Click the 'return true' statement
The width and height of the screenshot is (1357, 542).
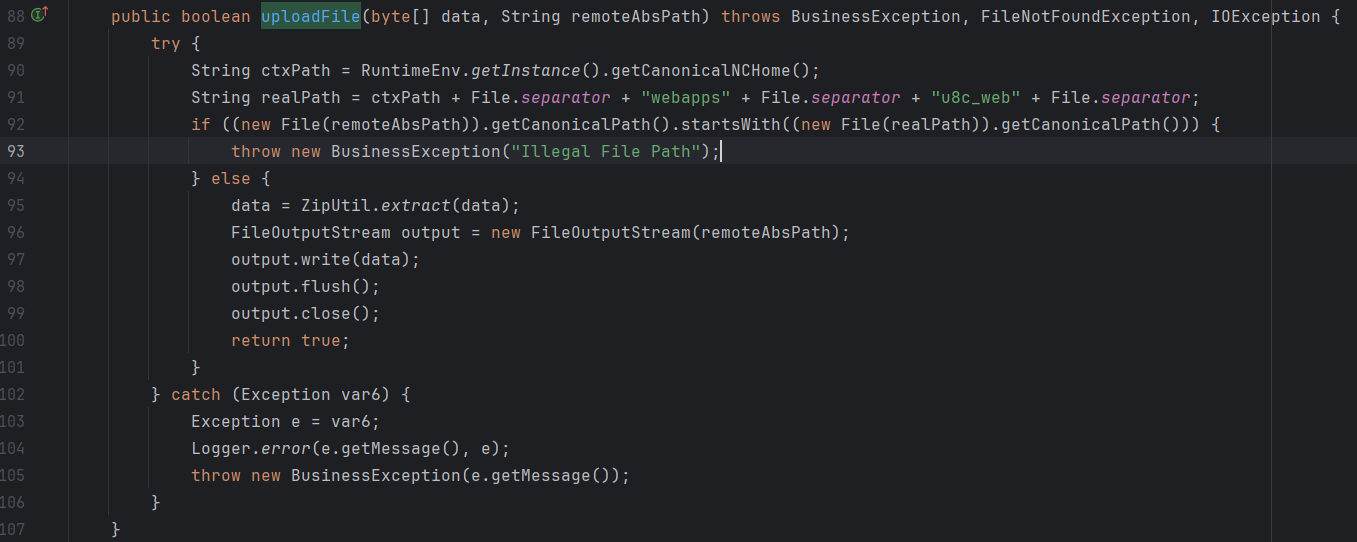click(x=290, y=340)
